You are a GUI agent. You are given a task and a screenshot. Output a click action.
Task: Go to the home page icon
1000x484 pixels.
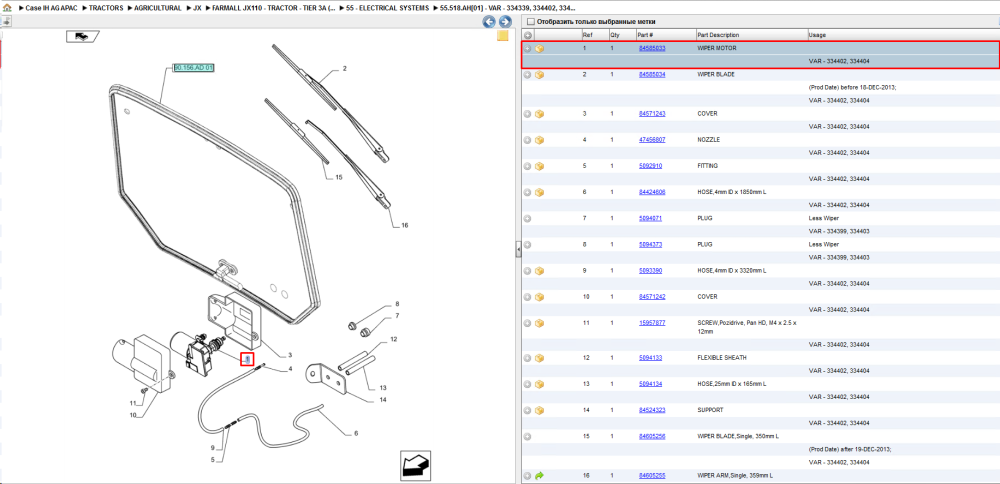[x=8, y=8]
